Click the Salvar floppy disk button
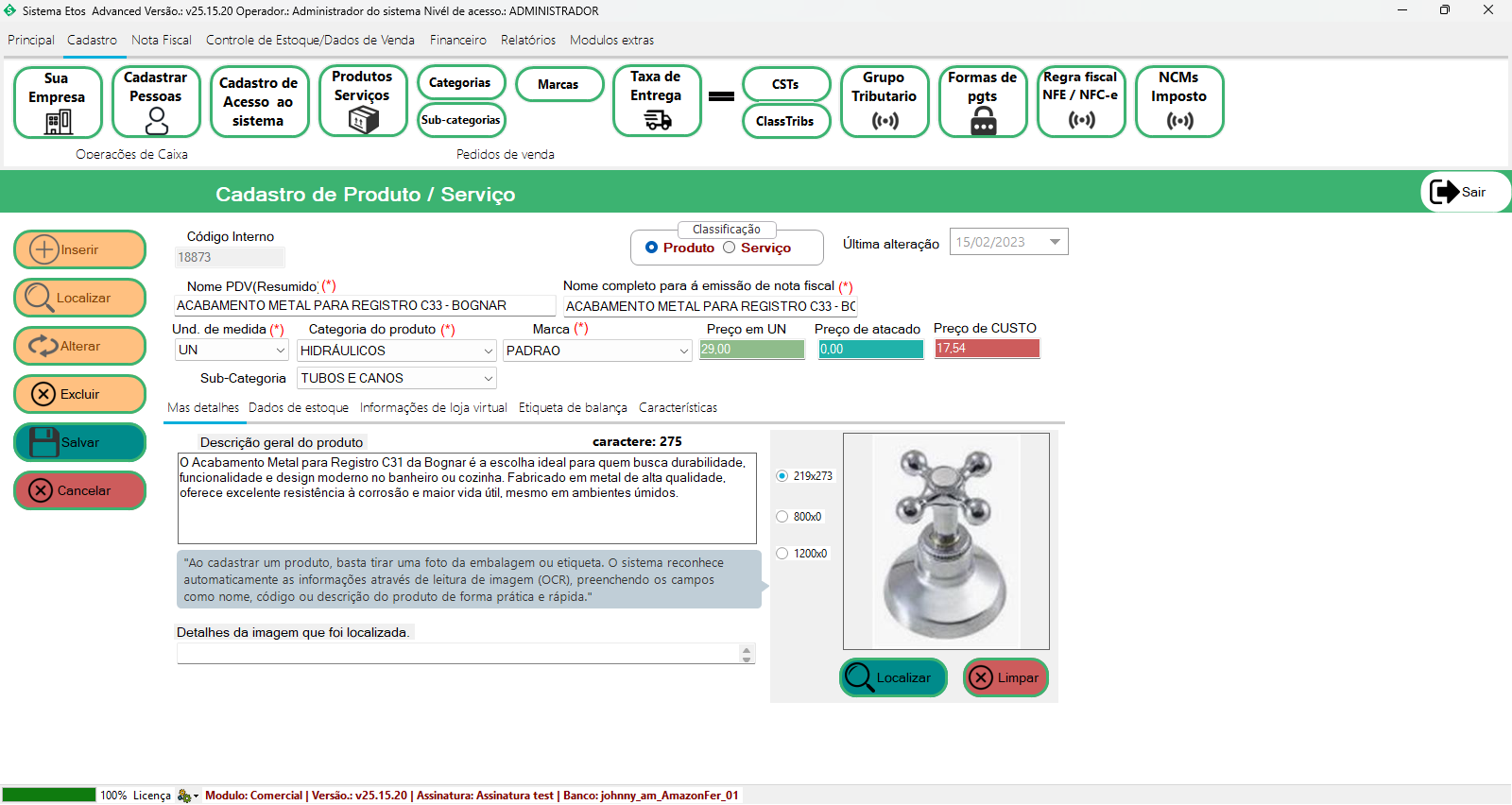Image resolution: width=1512 pixels, height=805 pixels. (x=79, y=442)
